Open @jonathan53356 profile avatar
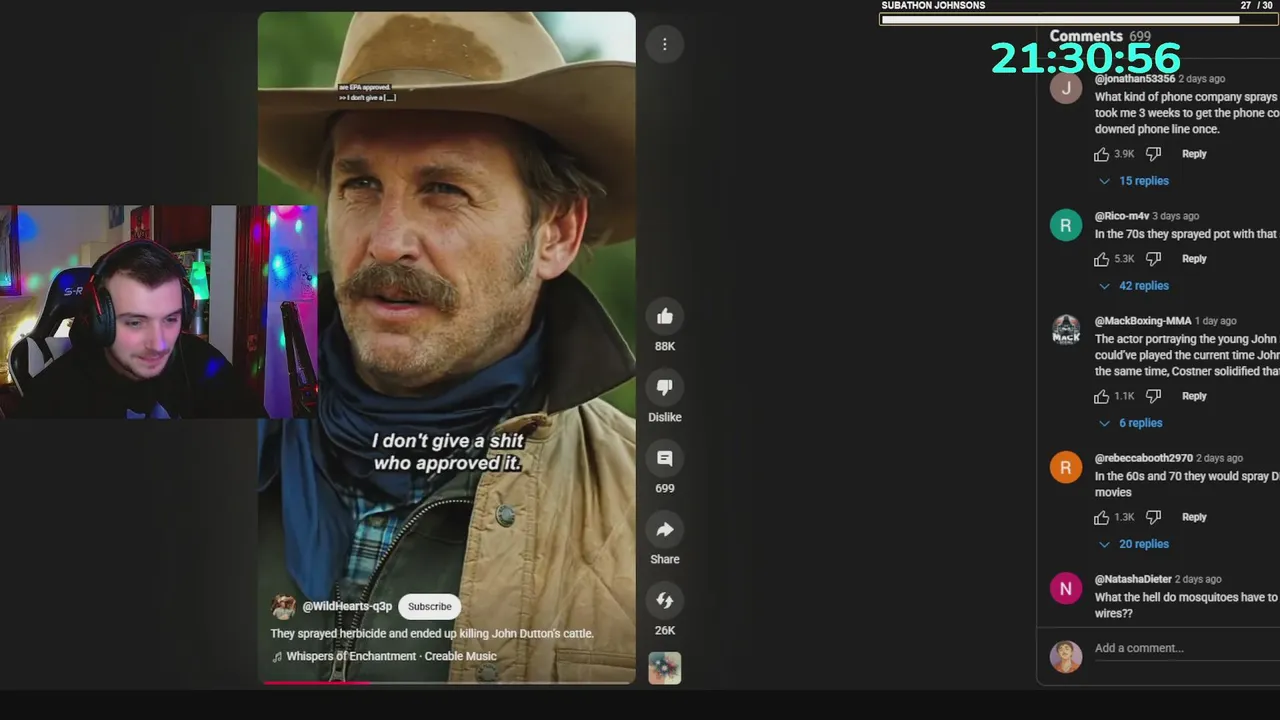Image resolution: width=1280 pixels, height=720 pixels. coord(1066,88)
